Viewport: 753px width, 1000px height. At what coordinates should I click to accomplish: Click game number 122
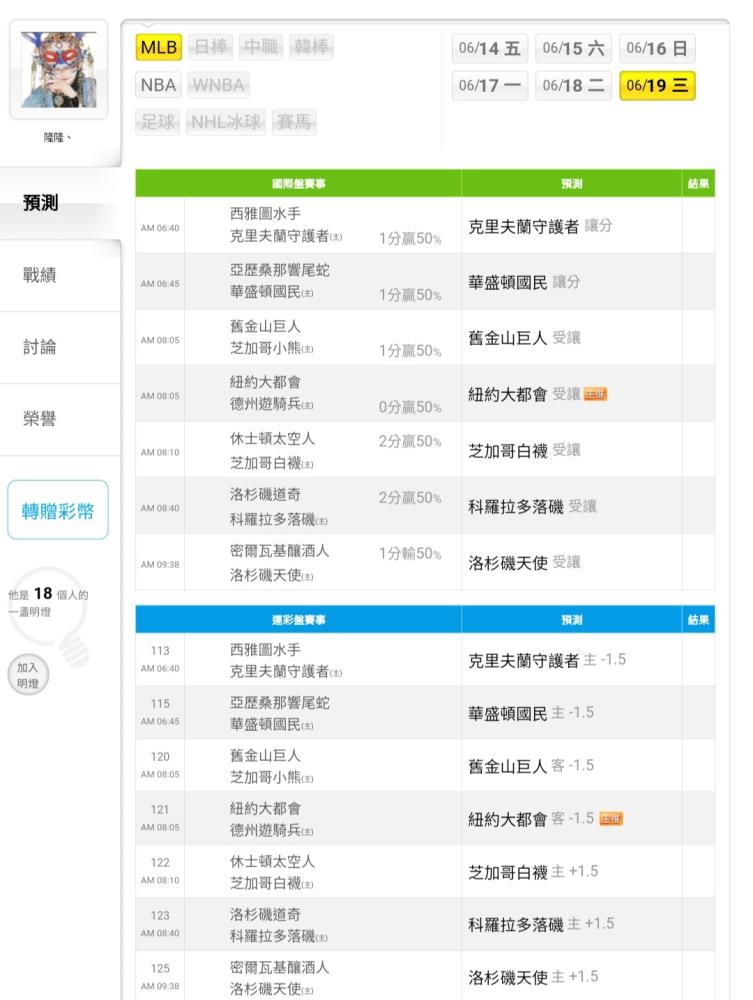(160, 863)
